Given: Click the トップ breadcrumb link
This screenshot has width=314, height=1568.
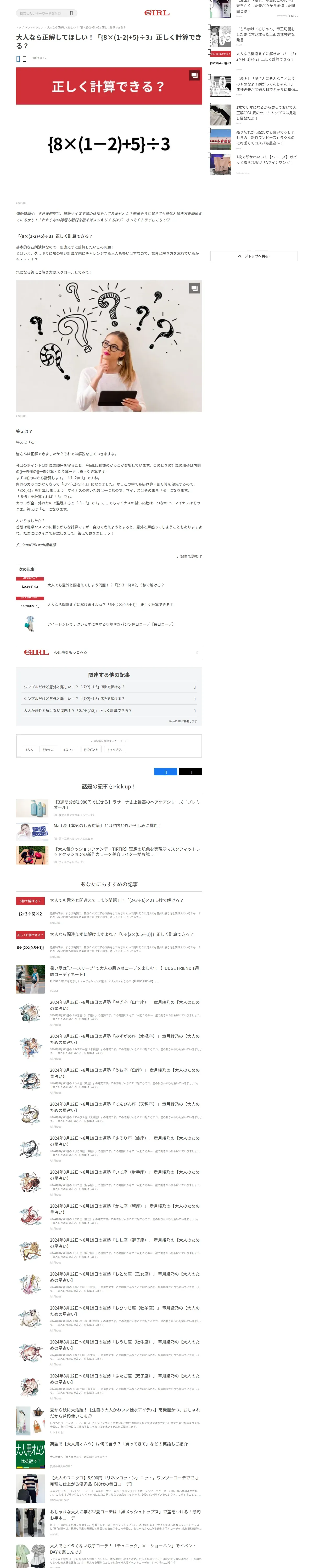Looking at the screenshot, I should click(20, 27).
